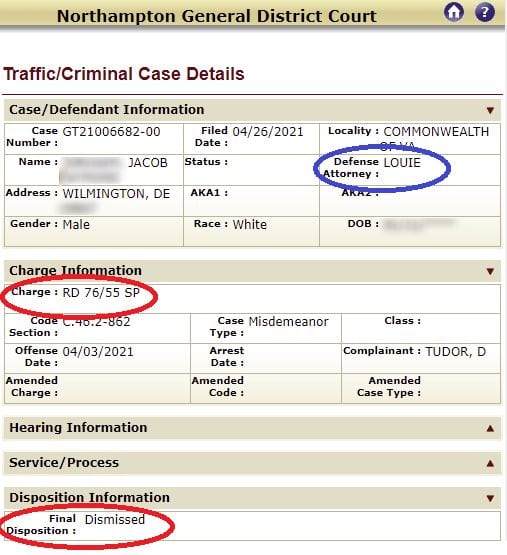Click the Disposition Information header
This screenshot has height=555, width=507.
tap(252, 498)
